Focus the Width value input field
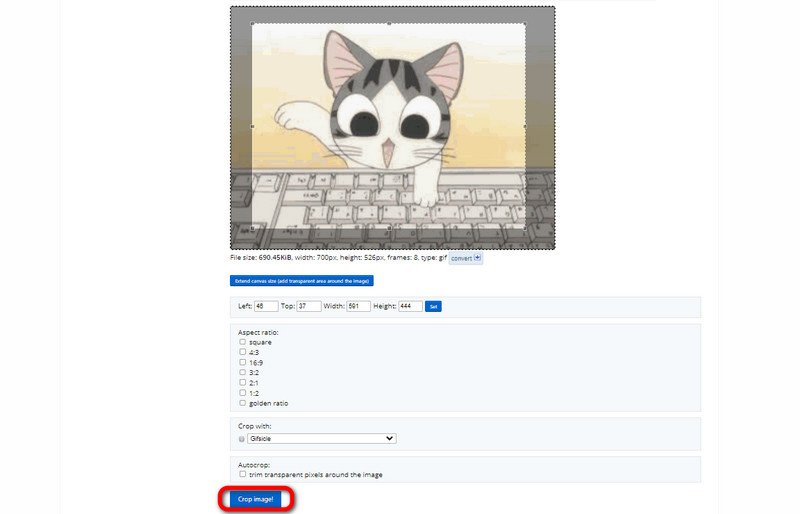 pos(358,306)
